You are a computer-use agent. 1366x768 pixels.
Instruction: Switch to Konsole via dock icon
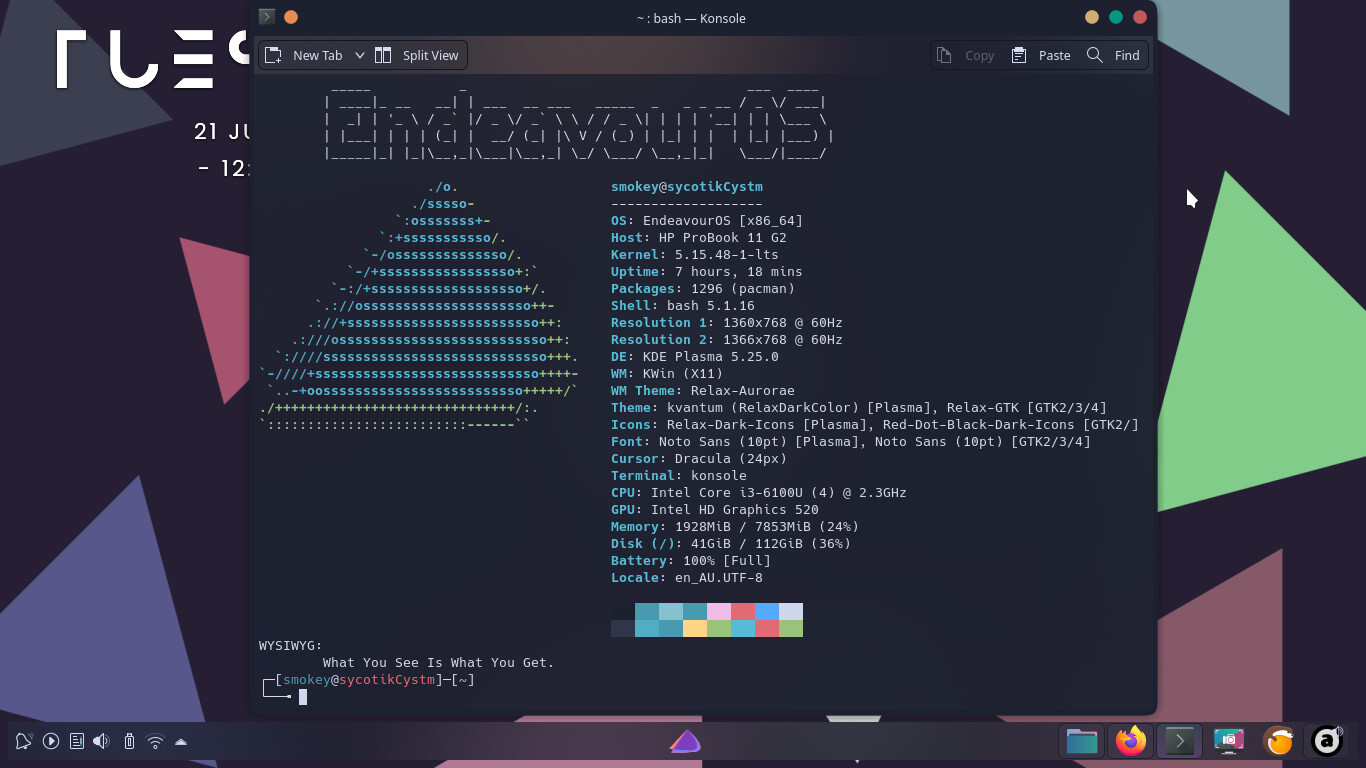1180,741
